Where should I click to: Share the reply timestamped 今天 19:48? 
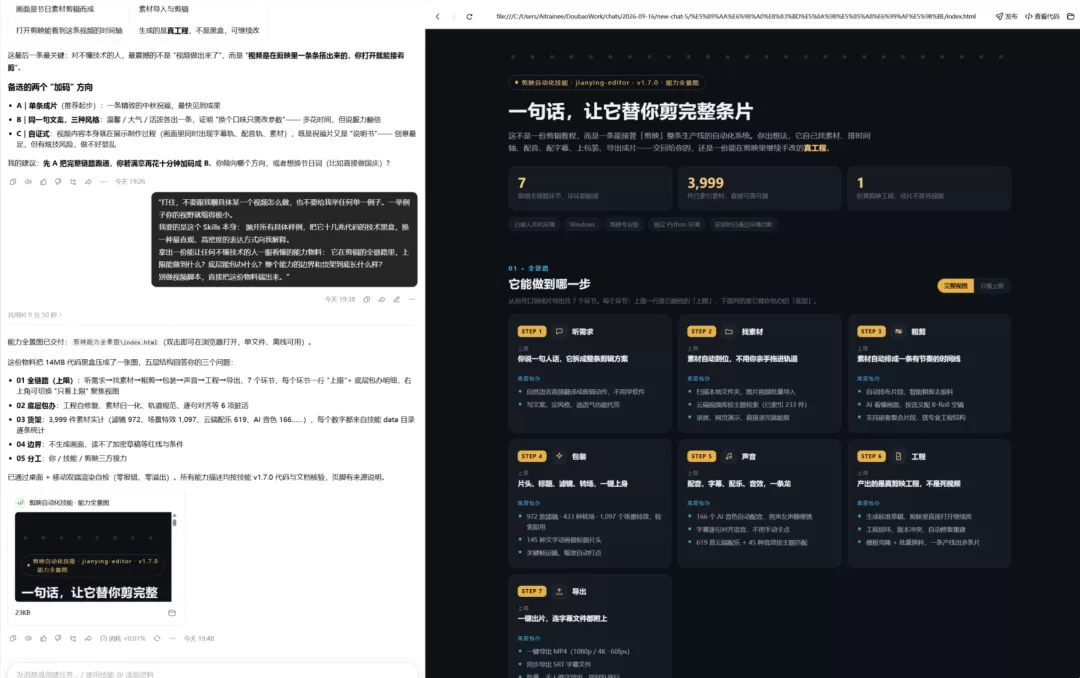pos(88,639)
